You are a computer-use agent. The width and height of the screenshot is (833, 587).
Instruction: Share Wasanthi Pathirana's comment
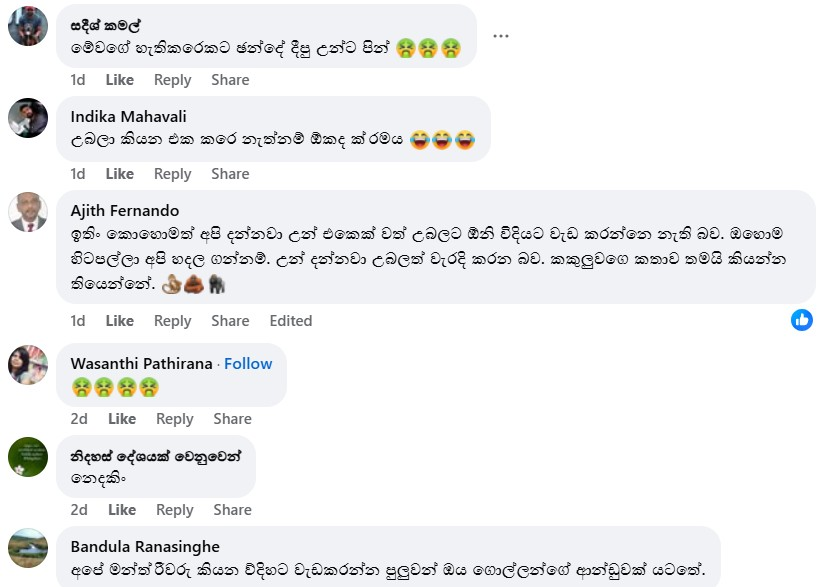pyautogui.click(x=232, y=419)
